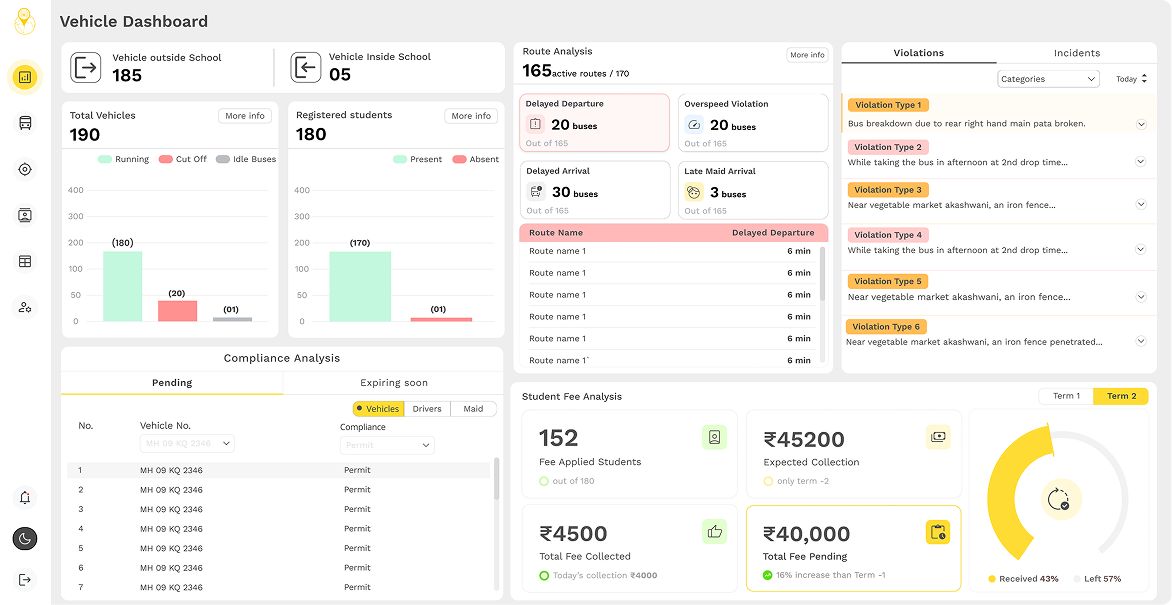Open the dashboard icon in the sidebar
The image size is (1172, 605).
25,76
